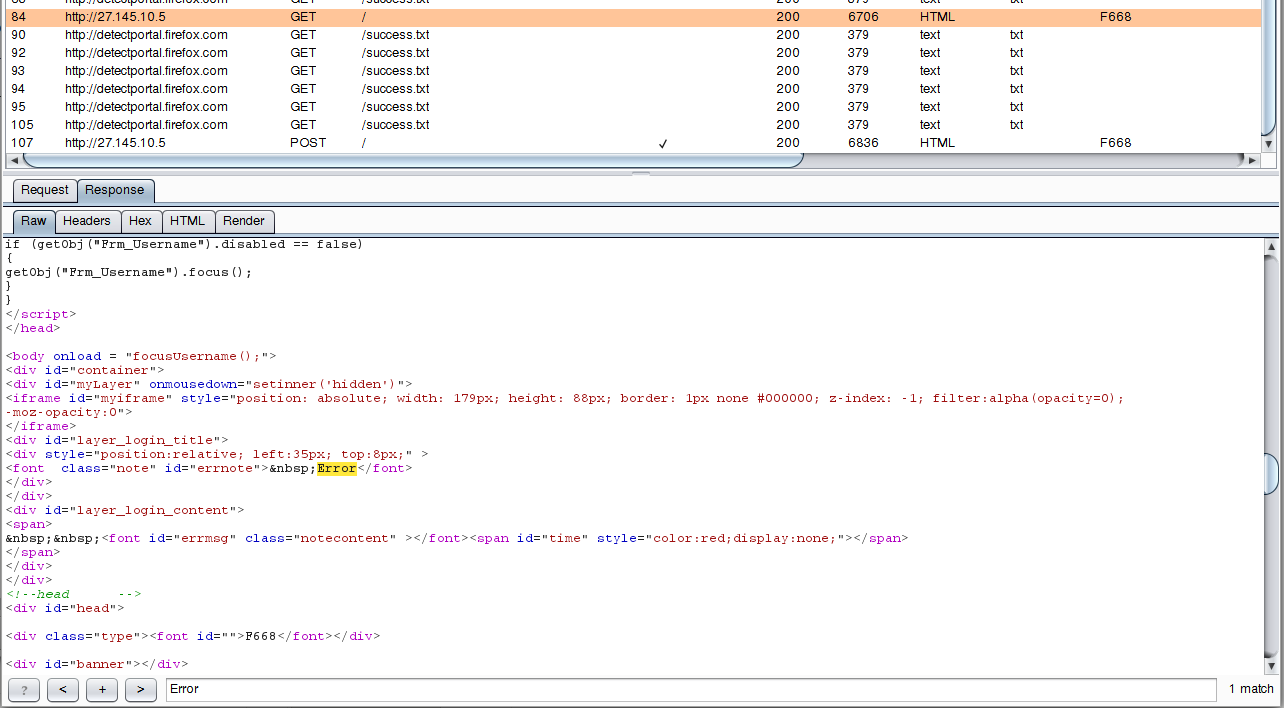Click the response pane vertical scrollbar thumb
This screenshot has height=708, width=1284.
coord(1271,472)
